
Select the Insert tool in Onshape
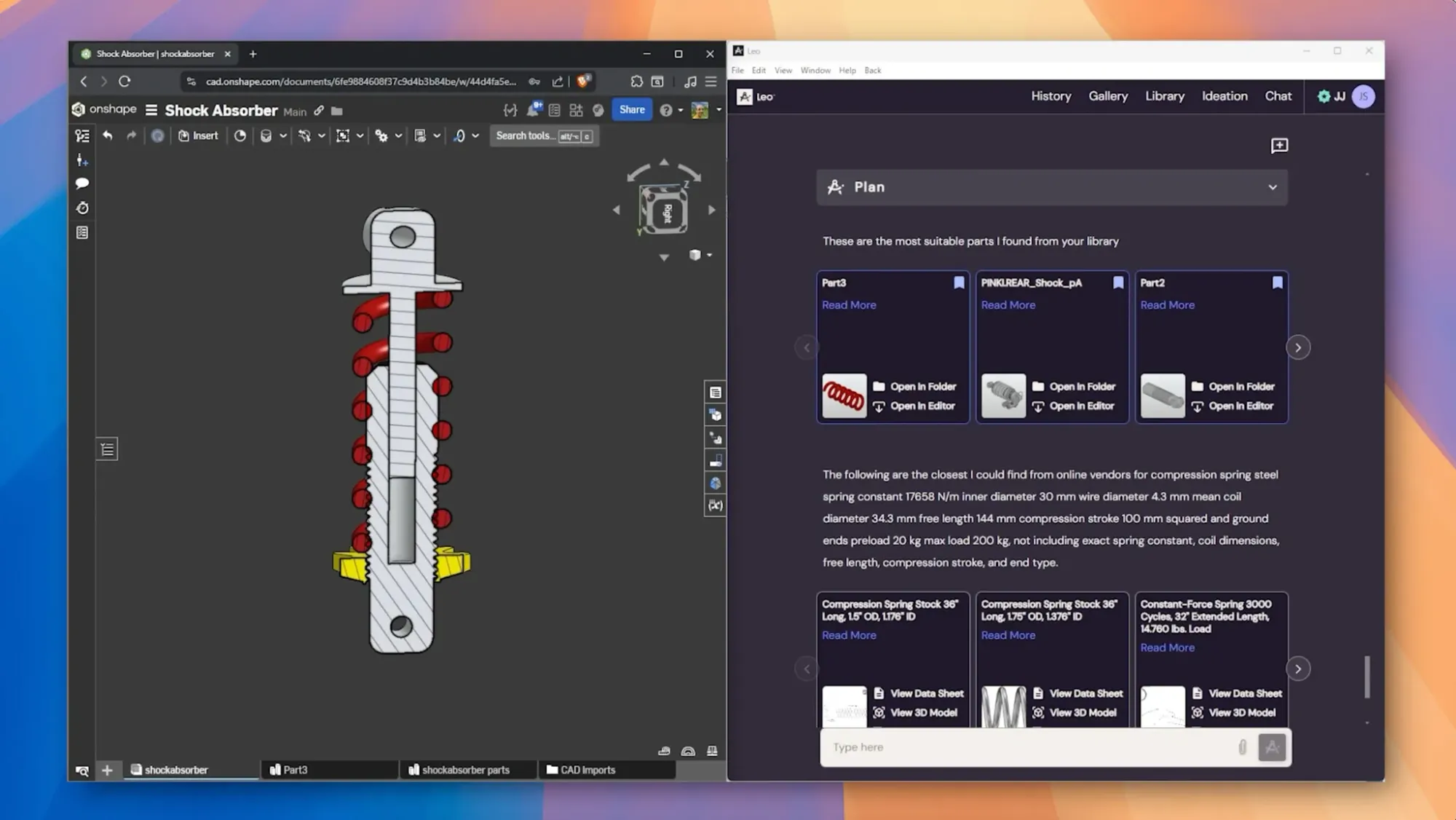point(198,135)
